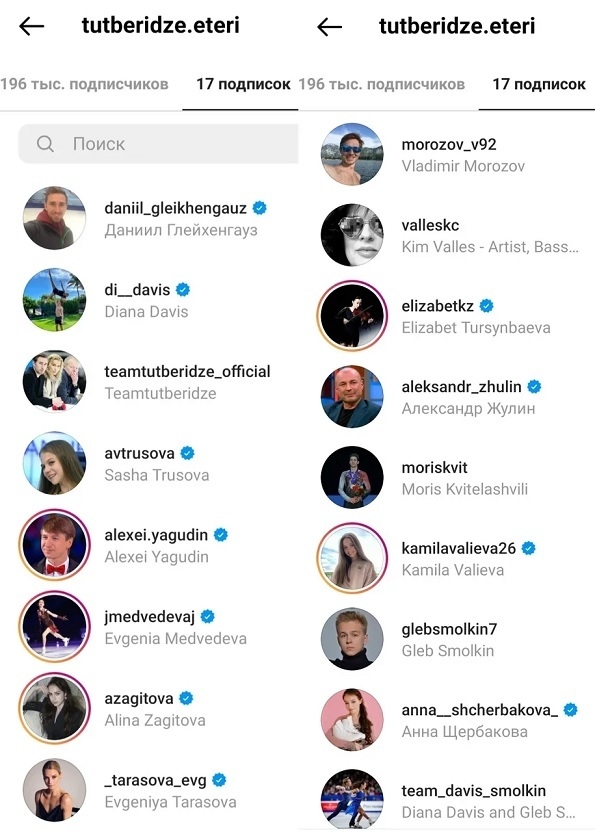Select left 17 подписок tab
595x832 pixels.
click(243, 84)
